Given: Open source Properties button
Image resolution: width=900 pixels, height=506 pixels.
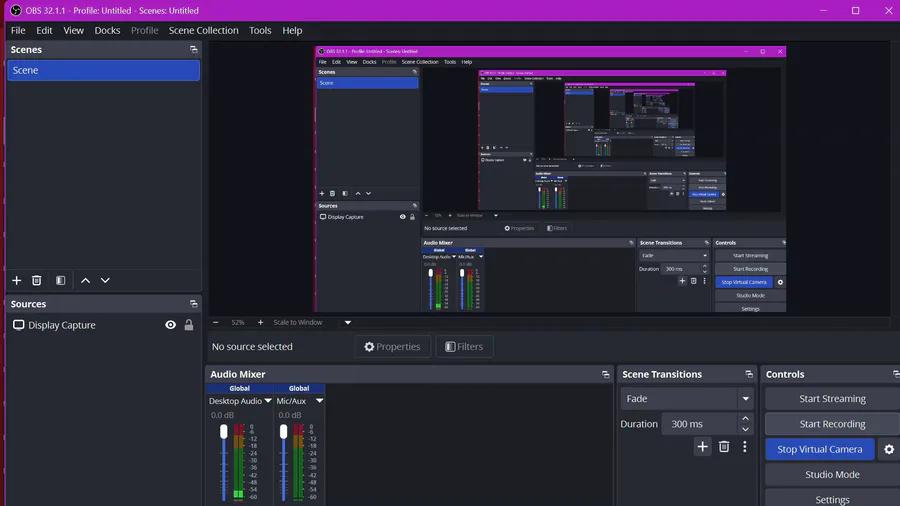Looking at the screenshot, I should click(393, 347).
